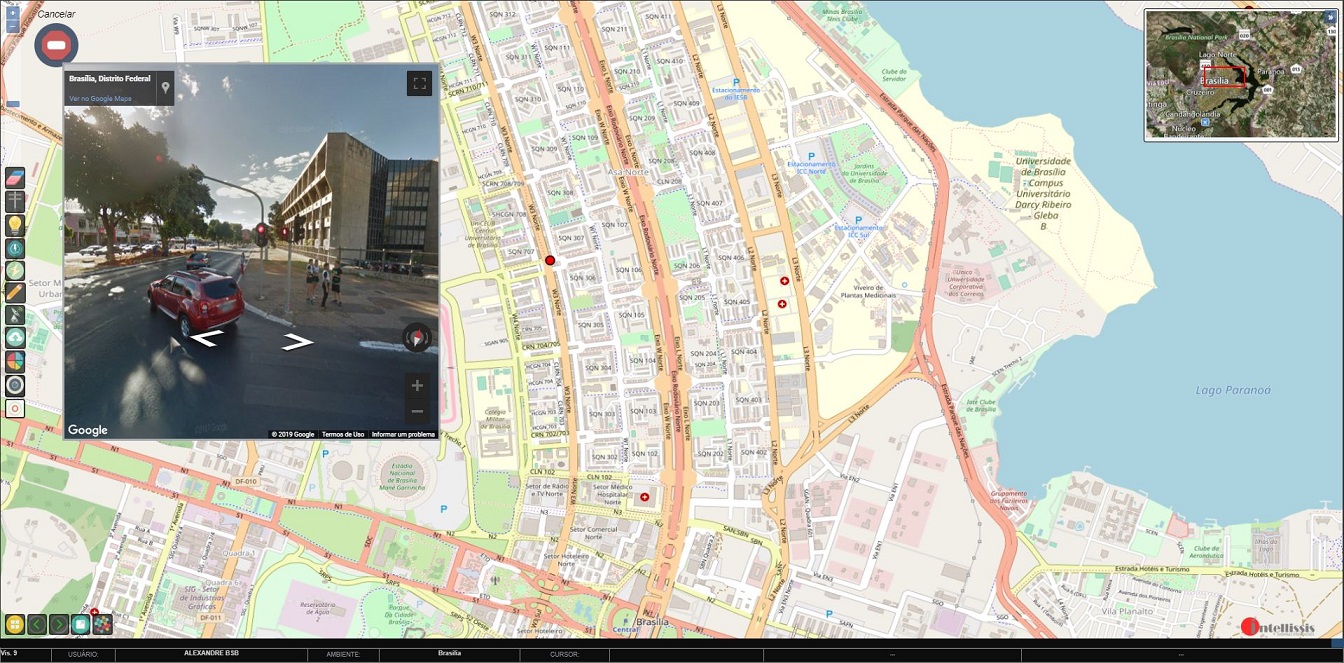Click the red location marker on map

550,260
